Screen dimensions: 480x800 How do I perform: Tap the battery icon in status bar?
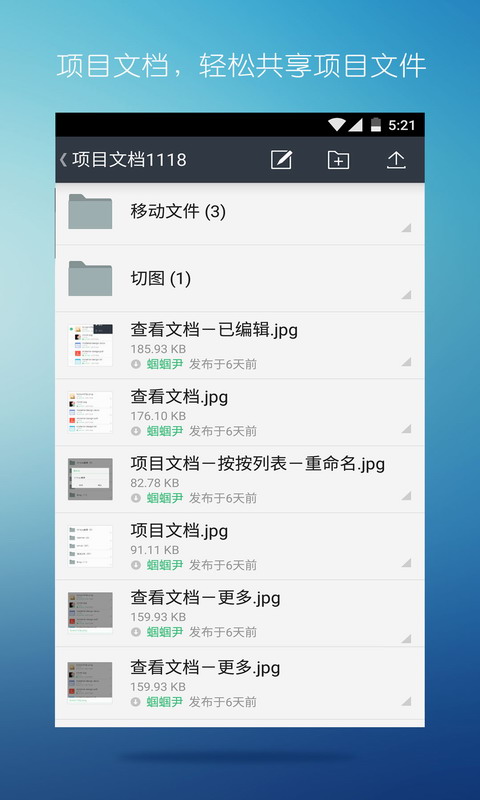(x=376, y=124)
